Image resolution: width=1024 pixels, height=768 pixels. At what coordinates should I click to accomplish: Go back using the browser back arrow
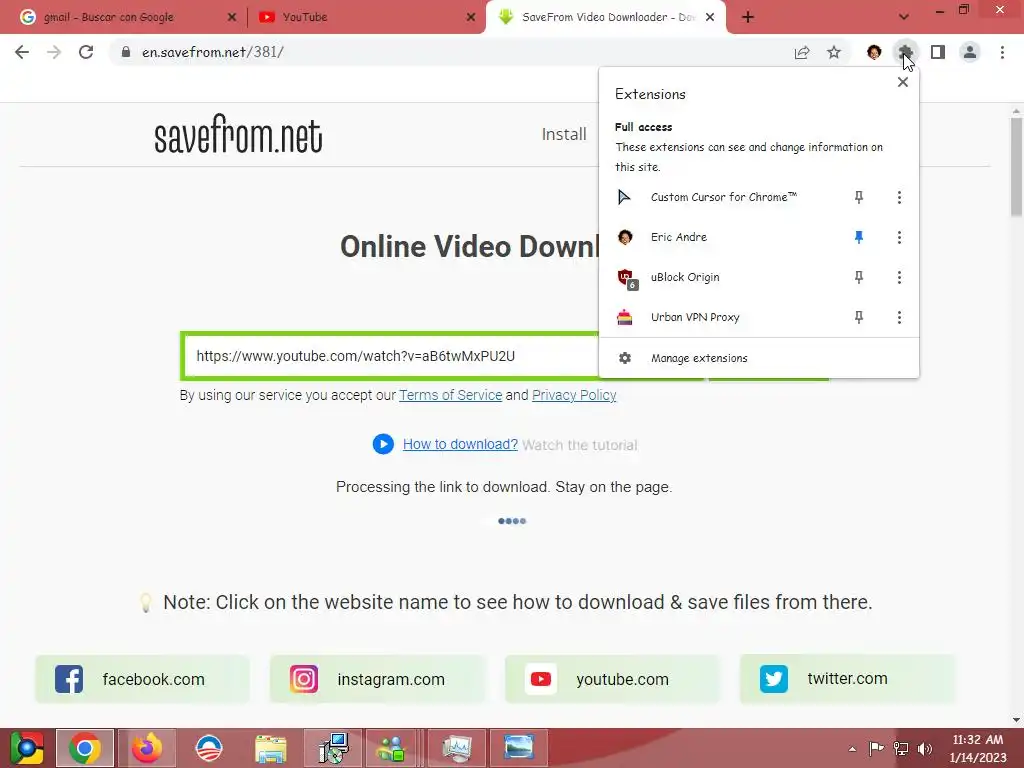coord(22,52)
